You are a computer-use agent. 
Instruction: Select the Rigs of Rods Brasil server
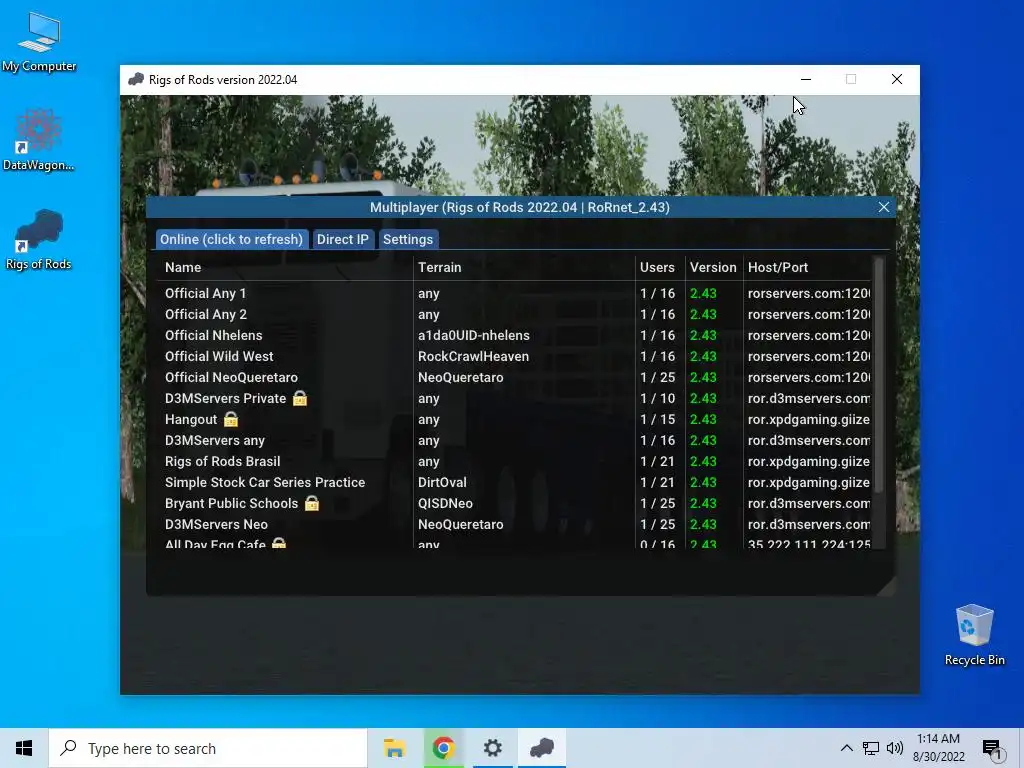(x=516, y=461)
